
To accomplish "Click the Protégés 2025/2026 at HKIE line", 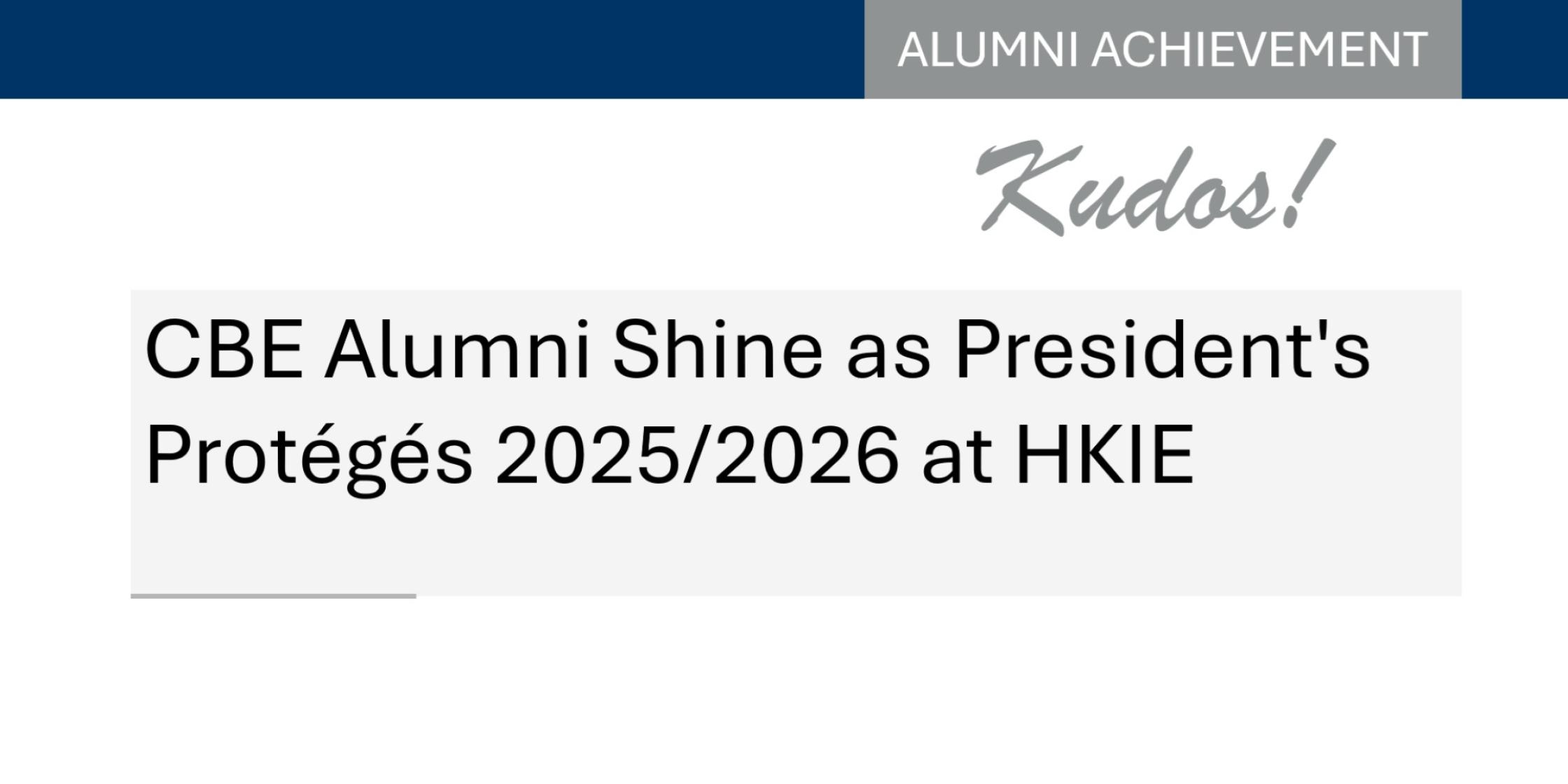I will point(669,456).
